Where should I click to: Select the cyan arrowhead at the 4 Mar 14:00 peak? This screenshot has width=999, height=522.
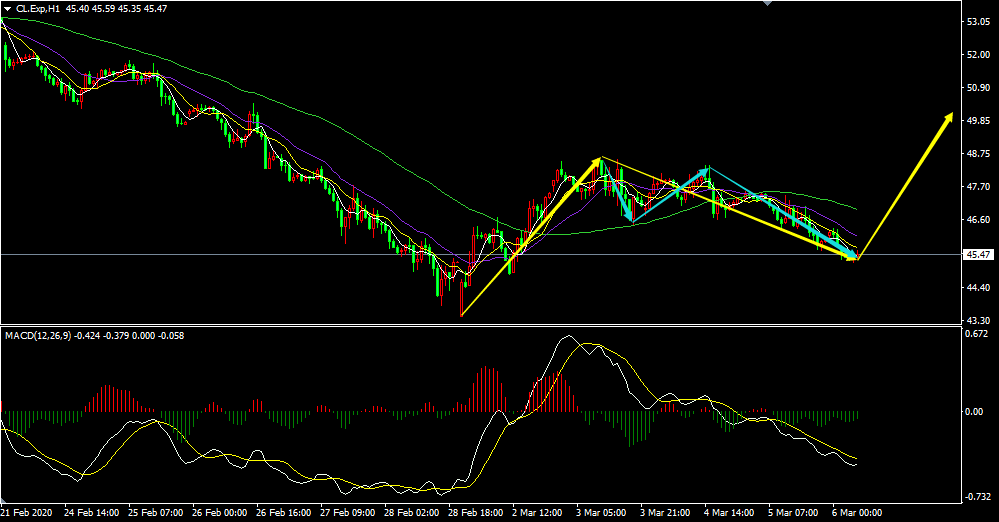point(705,171)
